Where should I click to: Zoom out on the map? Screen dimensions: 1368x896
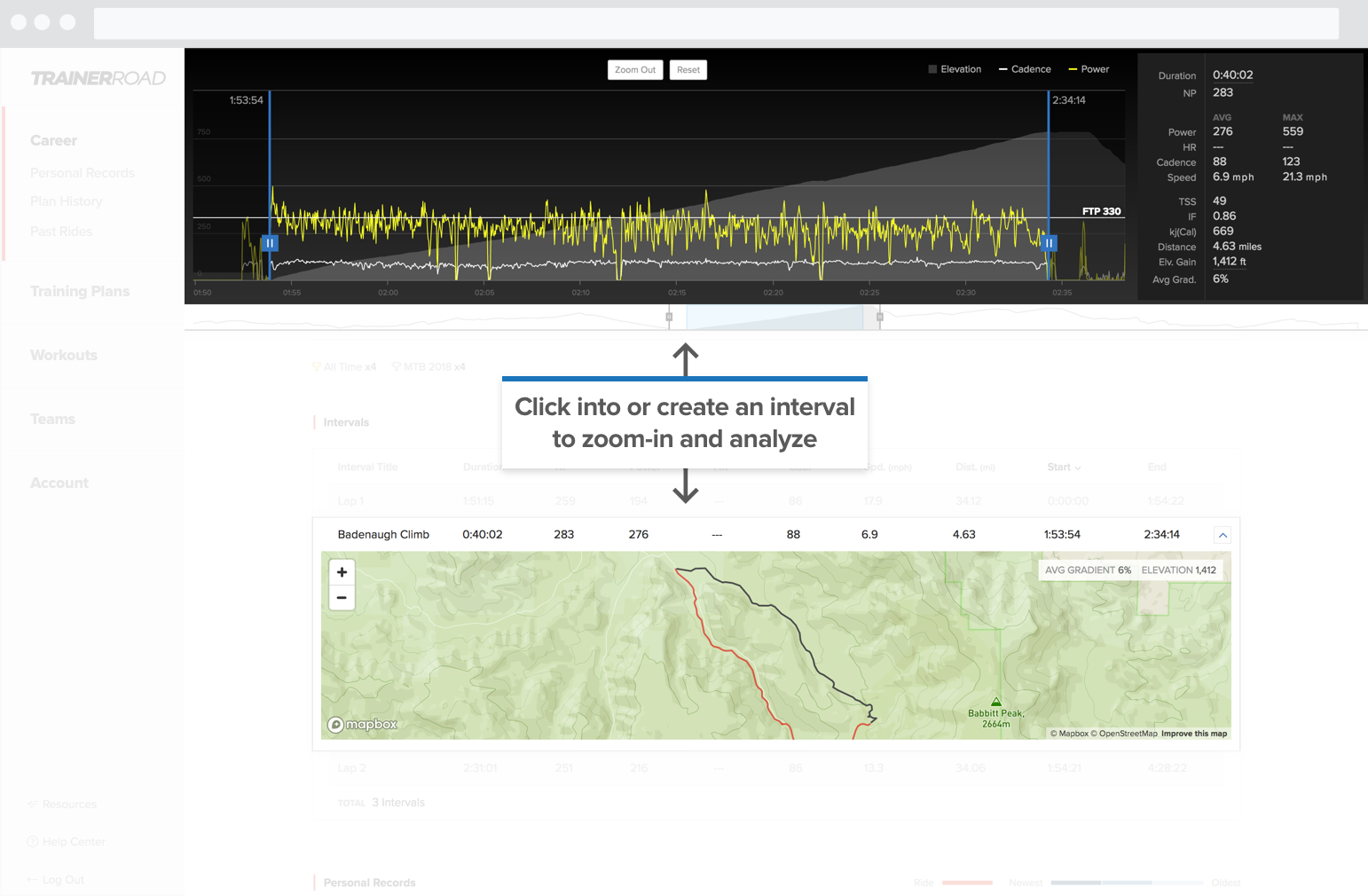[342, 598]
